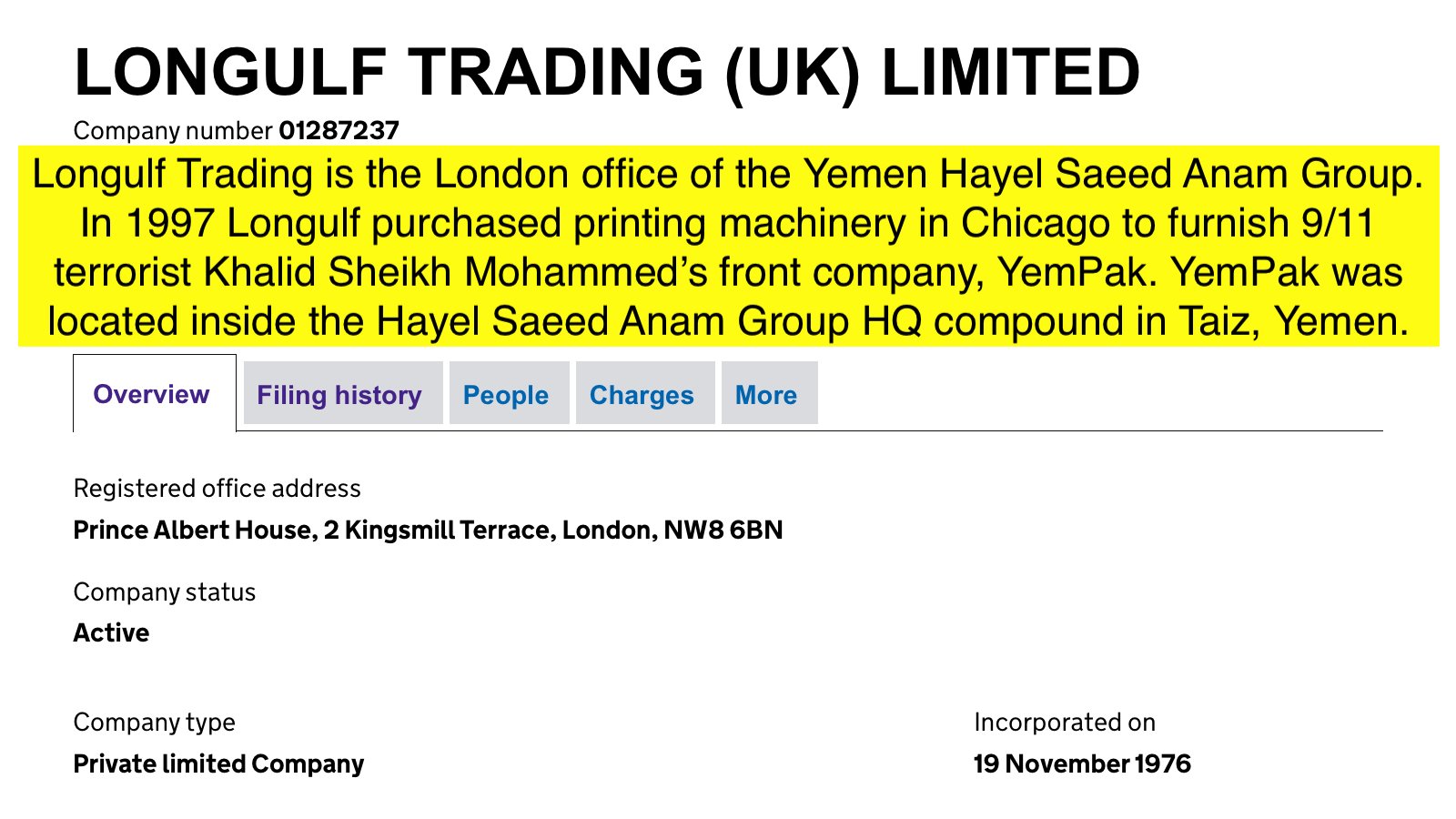The height and width of the screenshot is (819, 1456).
Task: Click highlighted line starting "located inside the Hayel"
Action: 728,321
